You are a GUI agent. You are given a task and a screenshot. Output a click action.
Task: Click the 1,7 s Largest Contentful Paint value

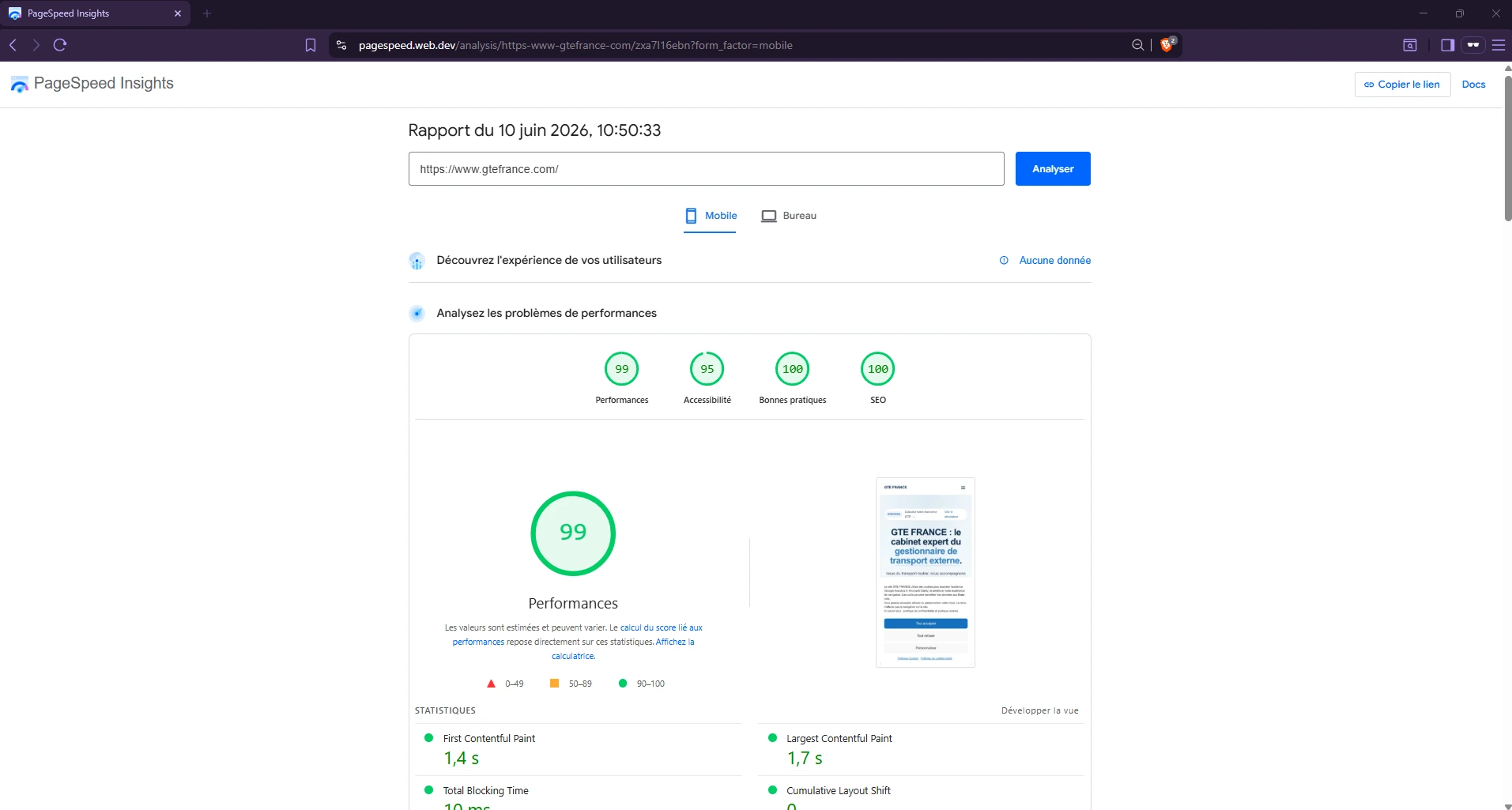click(805, 759)
